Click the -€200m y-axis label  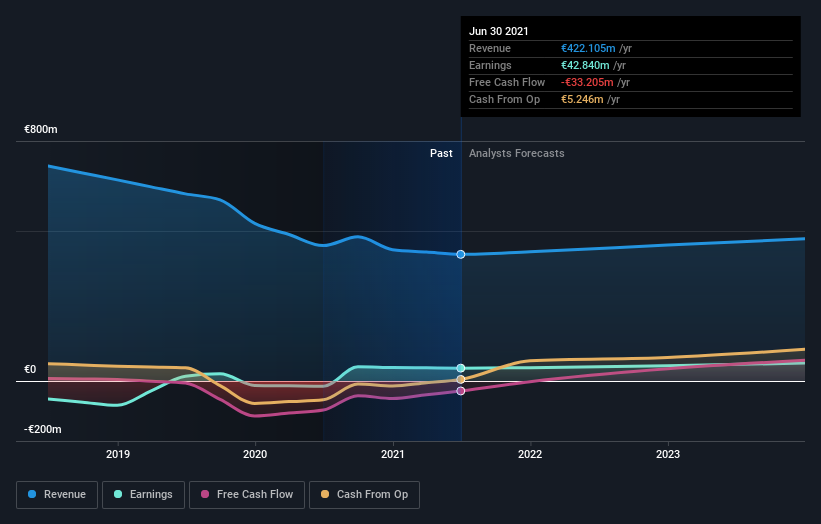click(42, 429)
